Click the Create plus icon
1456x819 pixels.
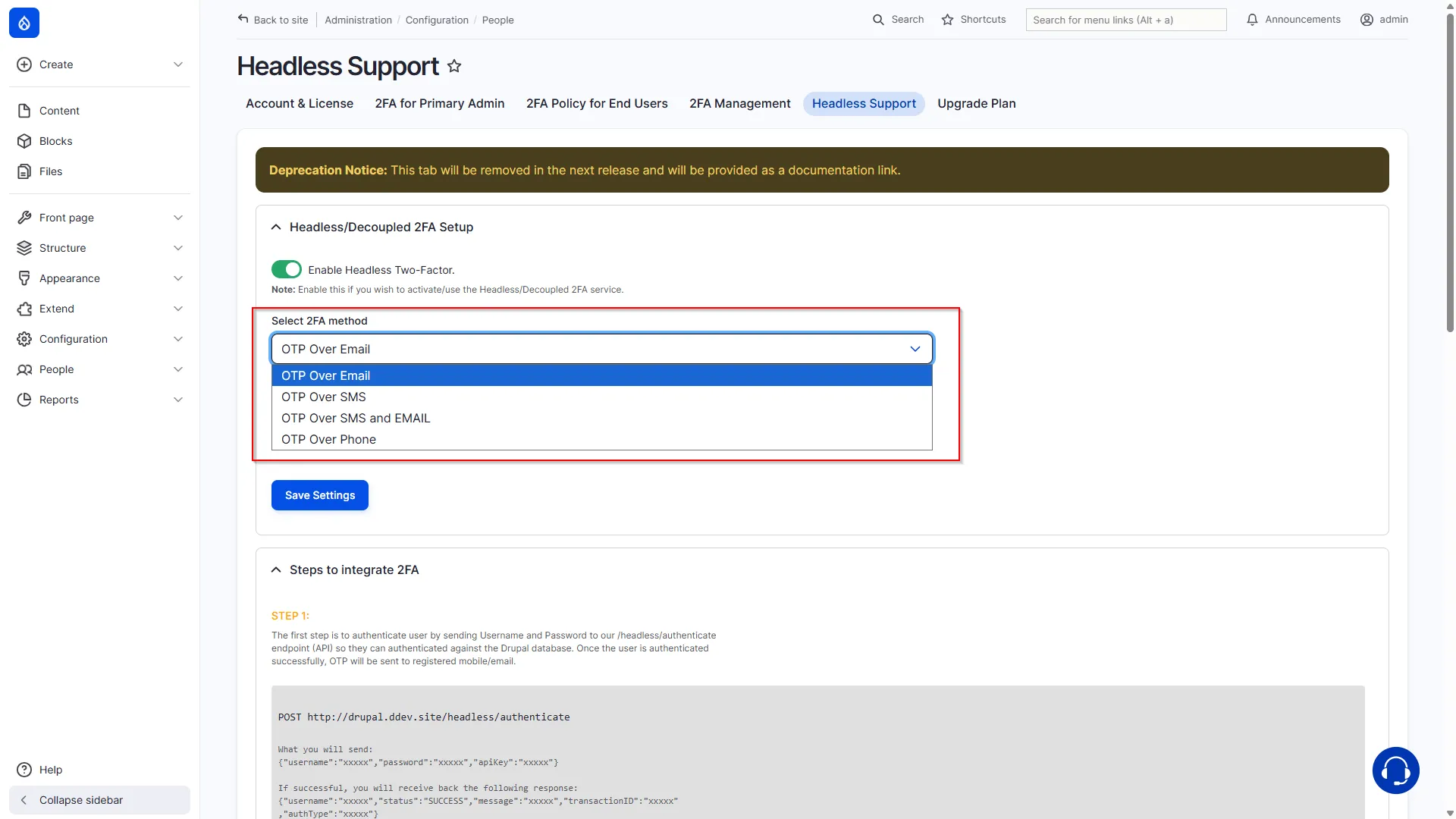coord(24,64)
